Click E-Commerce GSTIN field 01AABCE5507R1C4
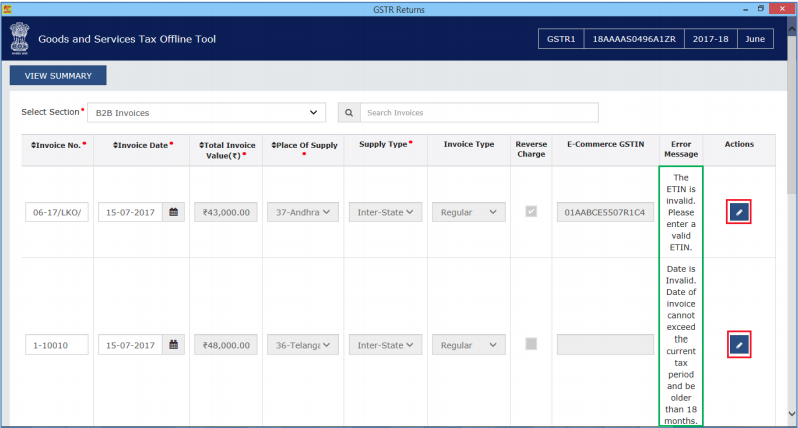The width and height of the screenshot is (798, 428). (605, 212)
